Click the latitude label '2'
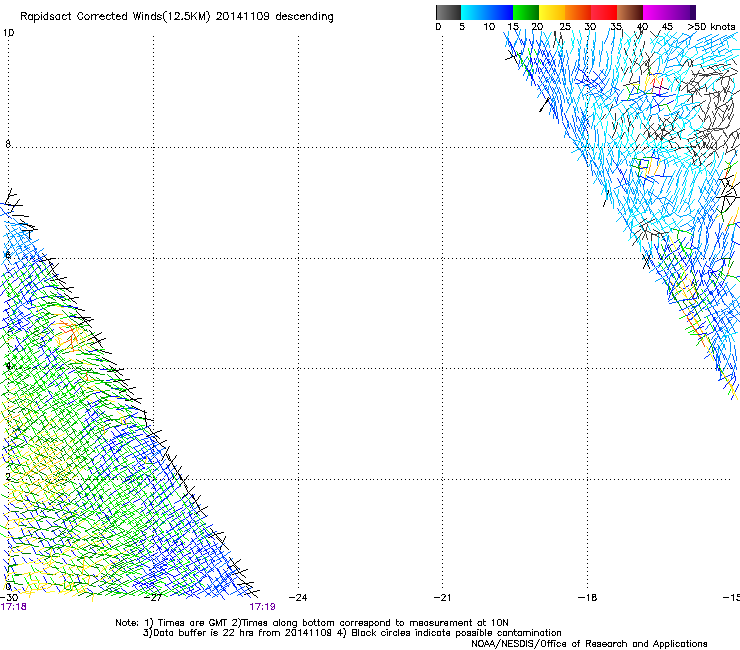Screen dimensions: 740x650 point(8,476)
